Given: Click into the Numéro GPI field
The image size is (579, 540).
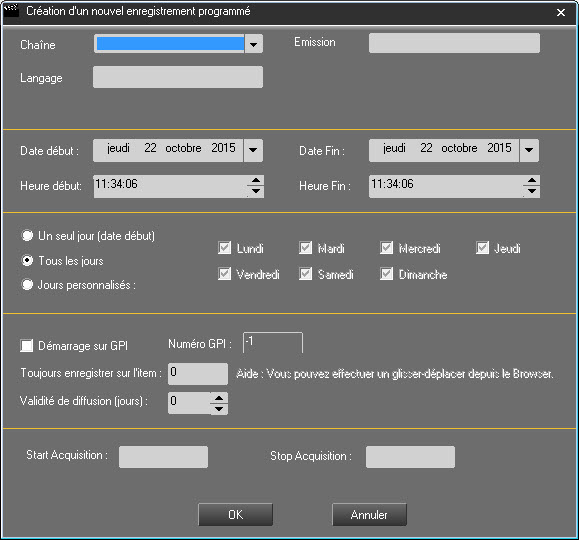Looking at the screenshot, I should [273, 342].
